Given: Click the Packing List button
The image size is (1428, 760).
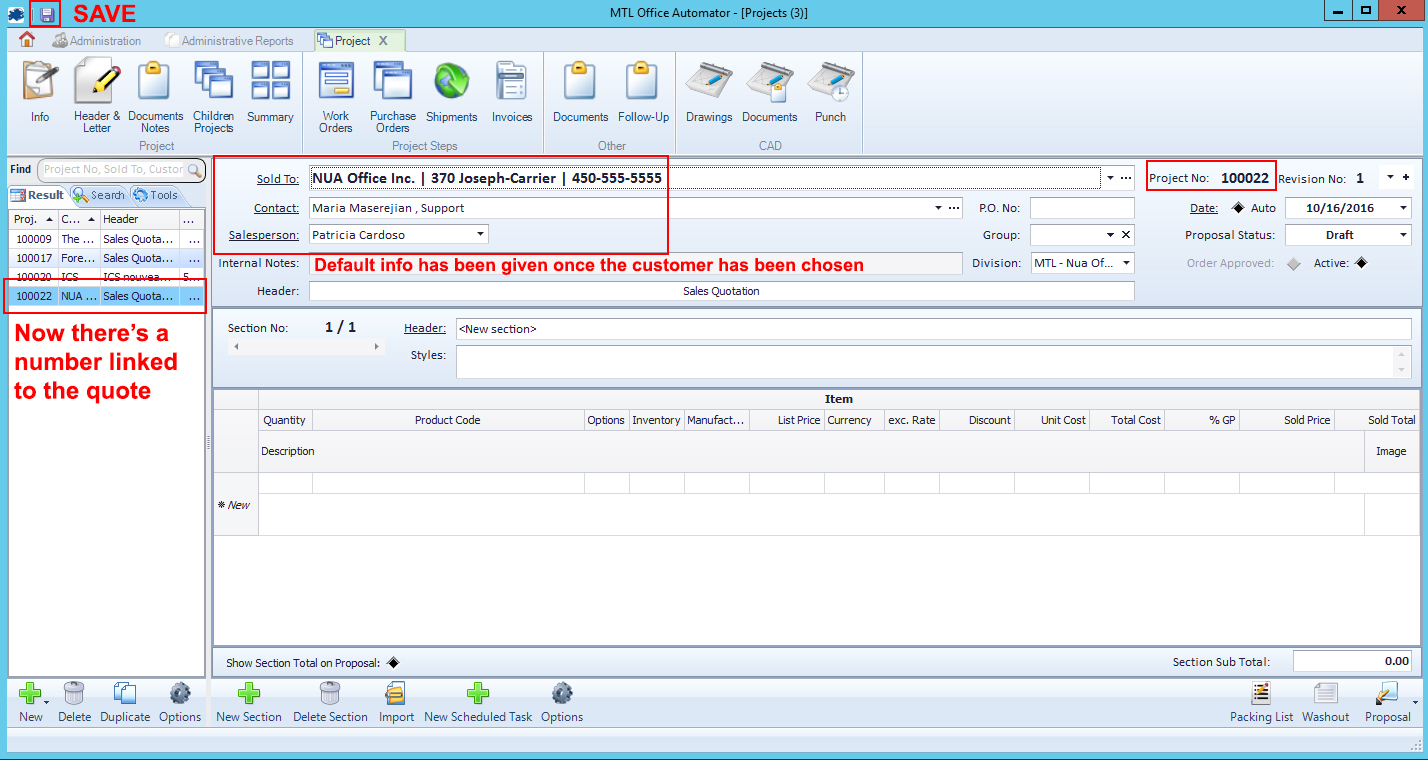Looking at the screenshot, I should point(1261,703).
